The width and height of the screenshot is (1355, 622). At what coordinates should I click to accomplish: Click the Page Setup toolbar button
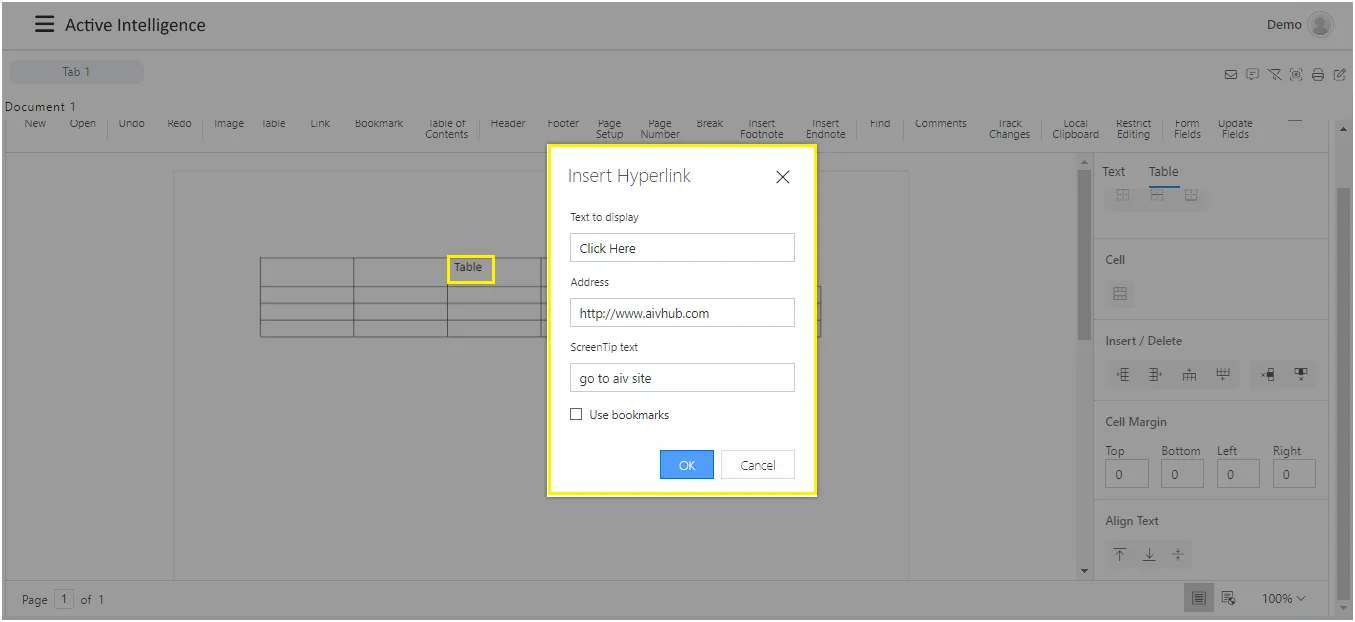click(x=610, y=129)
